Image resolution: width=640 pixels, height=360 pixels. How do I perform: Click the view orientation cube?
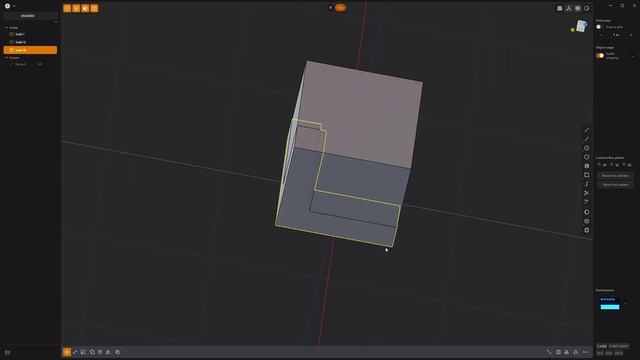click(x=581, y=27)
